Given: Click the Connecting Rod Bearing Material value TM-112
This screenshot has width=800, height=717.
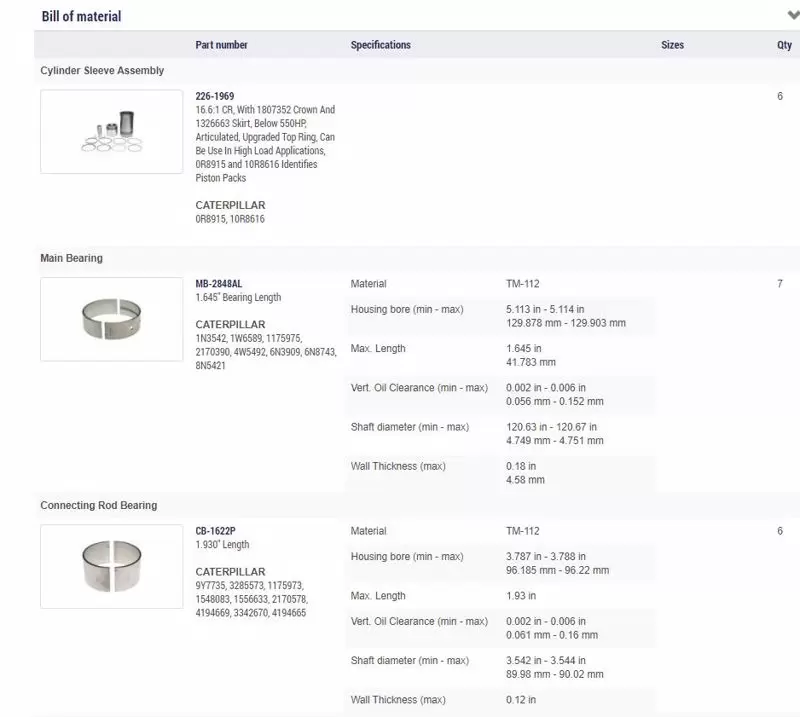Looking at the screenshot, I should [523, 531].
